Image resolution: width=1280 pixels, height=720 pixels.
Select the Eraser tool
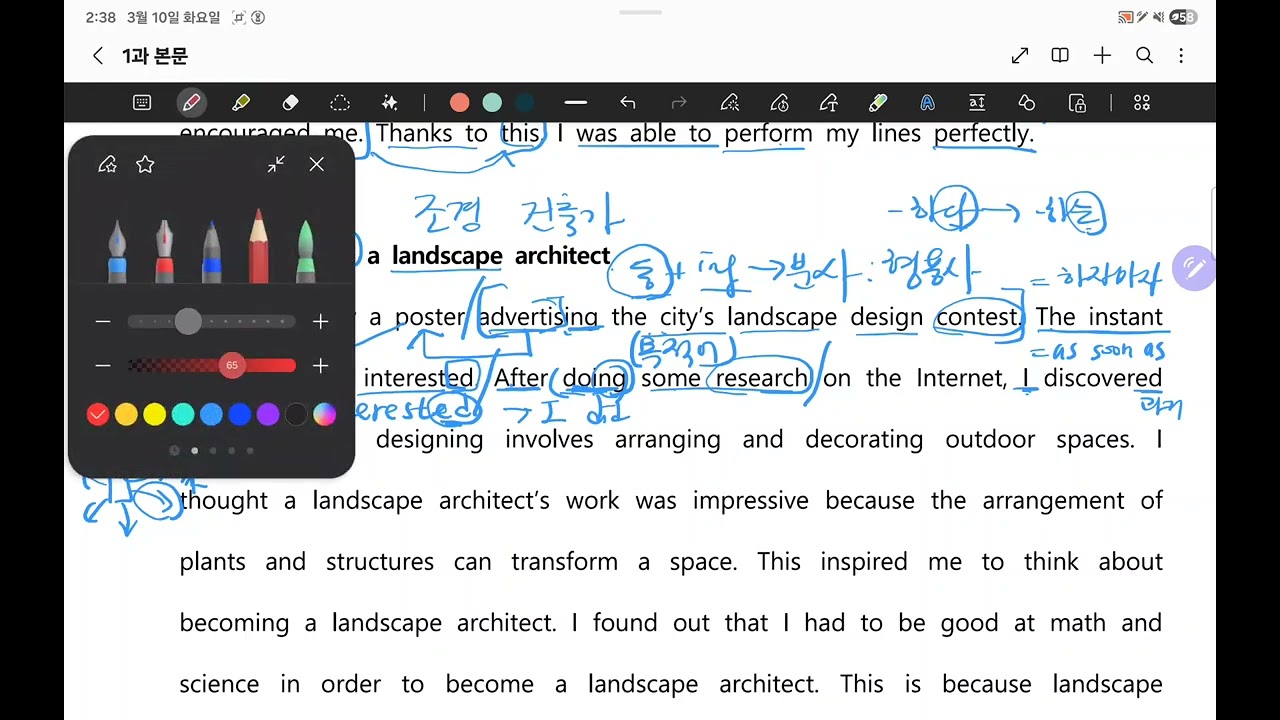click(290, 102)
